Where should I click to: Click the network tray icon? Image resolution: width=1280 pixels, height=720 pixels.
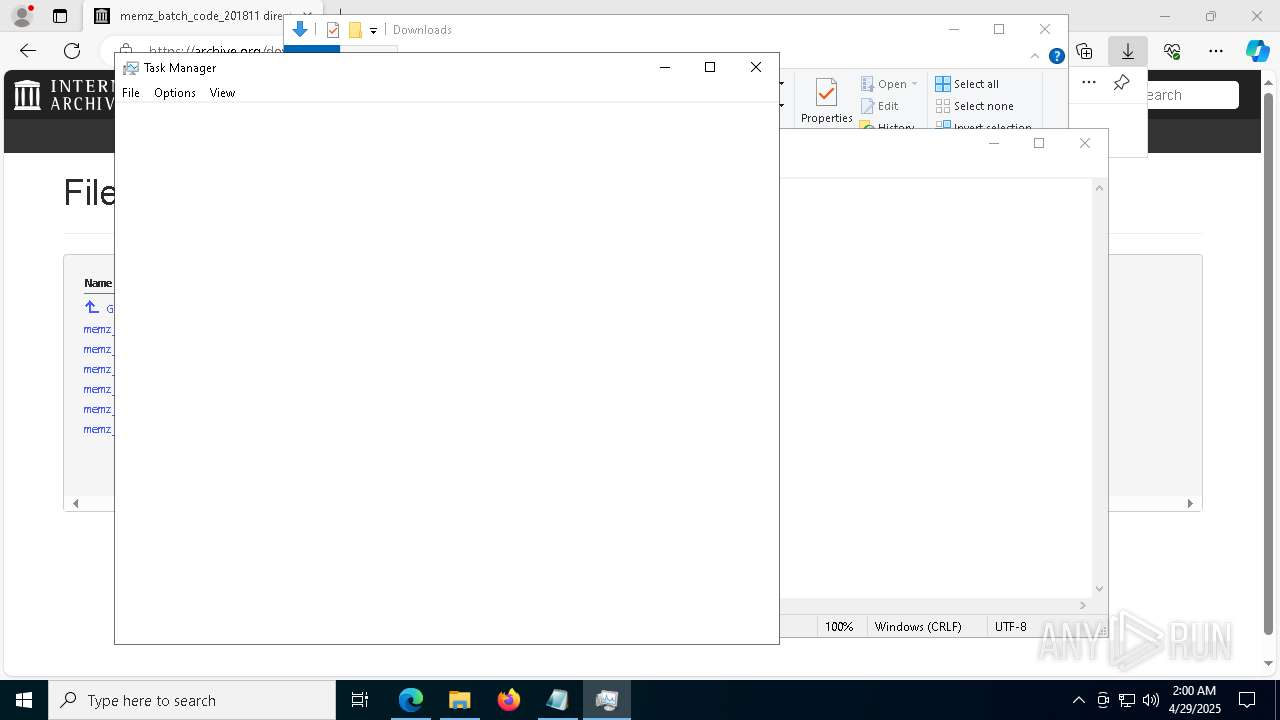tap(1127, 700)
